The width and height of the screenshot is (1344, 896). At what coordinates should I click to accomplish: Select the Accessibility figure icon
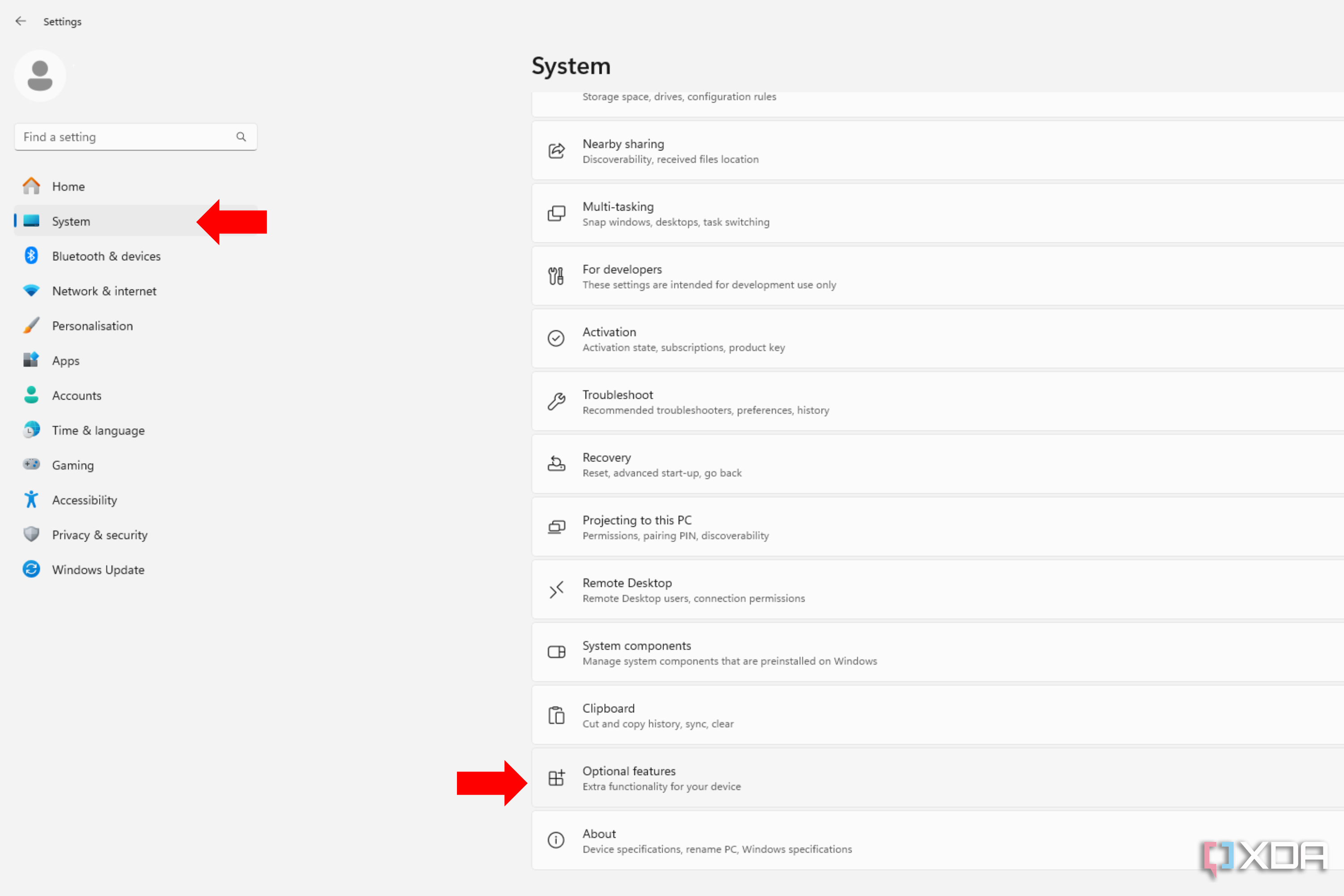[x=31, y=500]
